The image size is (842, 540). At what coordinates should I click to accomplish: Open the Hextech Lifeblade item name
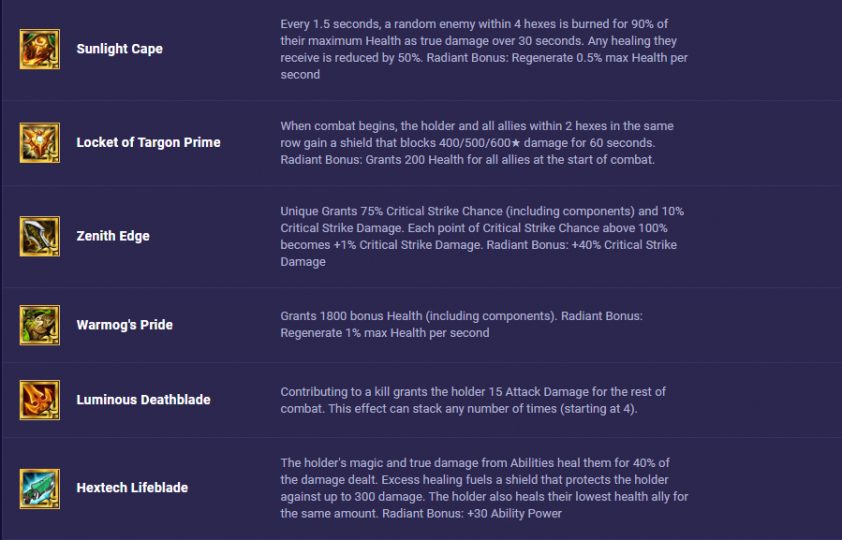[x=132, y=488]
